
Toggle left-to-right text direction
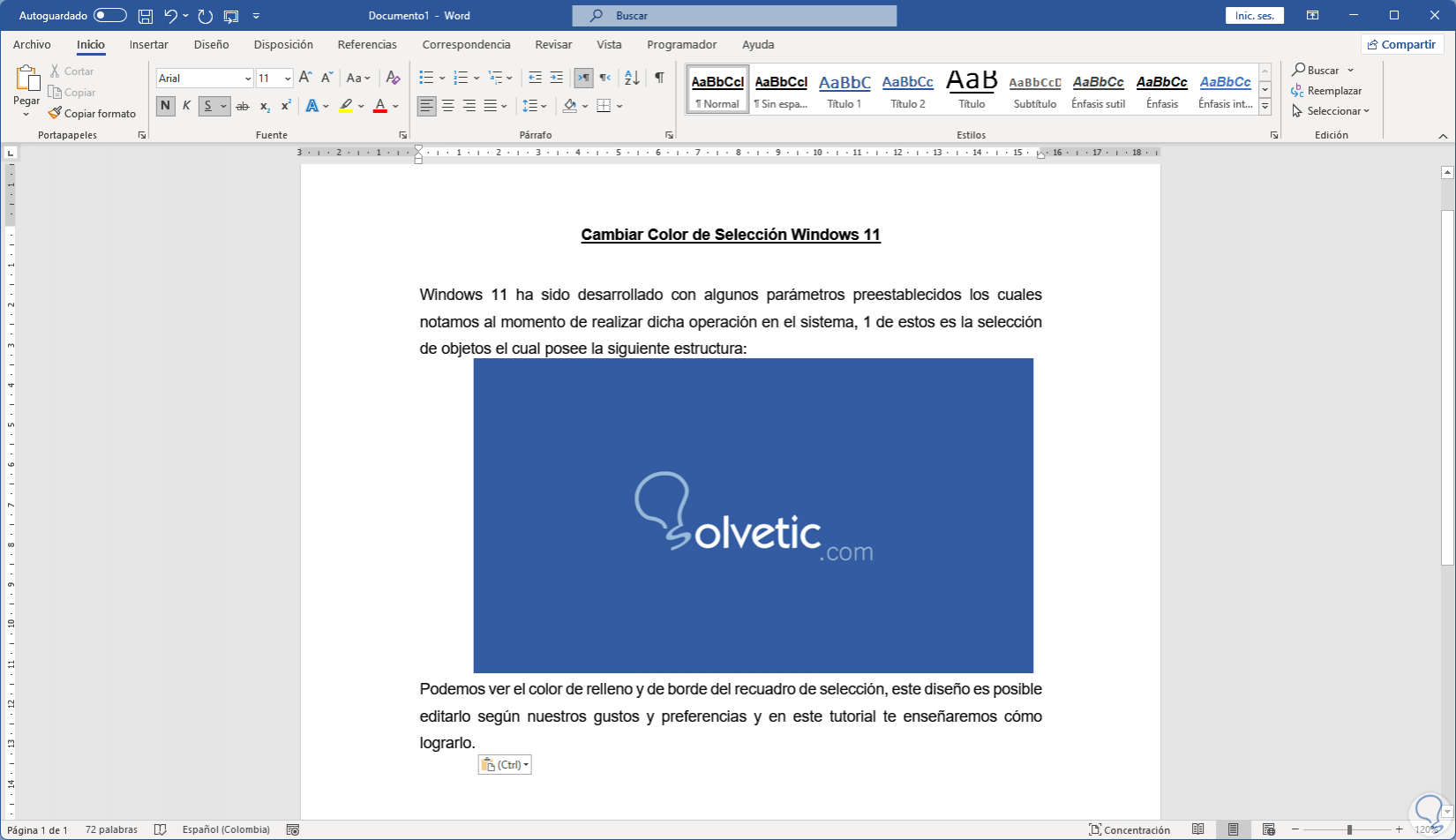(583, 78)
